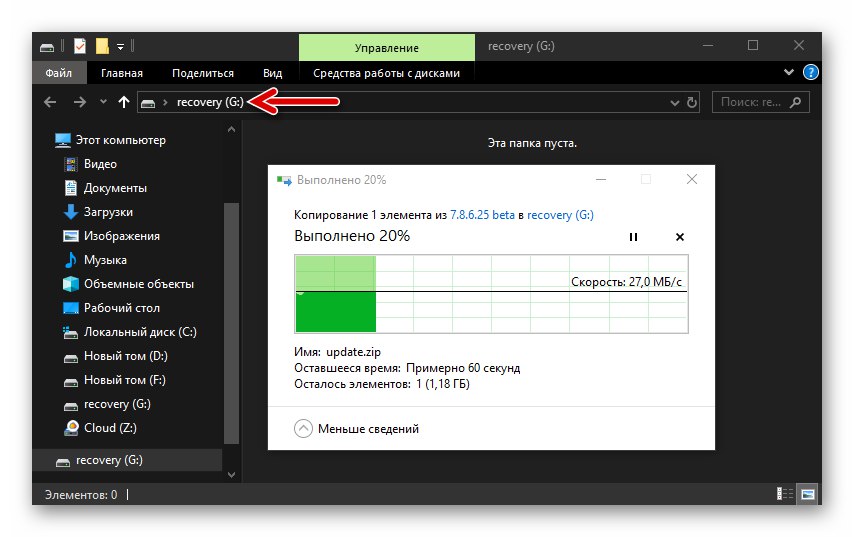Maximize the Explorer window
The height and width of the screenshot is (537, 854).
click(x=753, y=46)
